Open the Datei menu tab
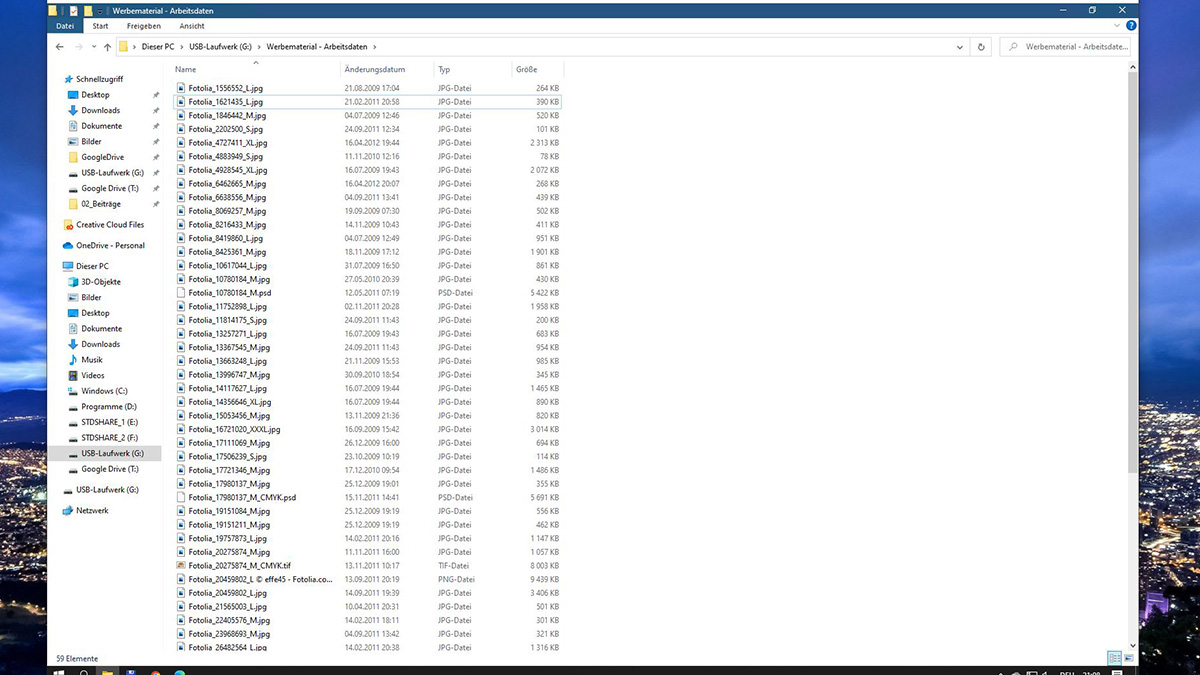The height and width of the screenshot is (675, 1200). tap(64, 26)
